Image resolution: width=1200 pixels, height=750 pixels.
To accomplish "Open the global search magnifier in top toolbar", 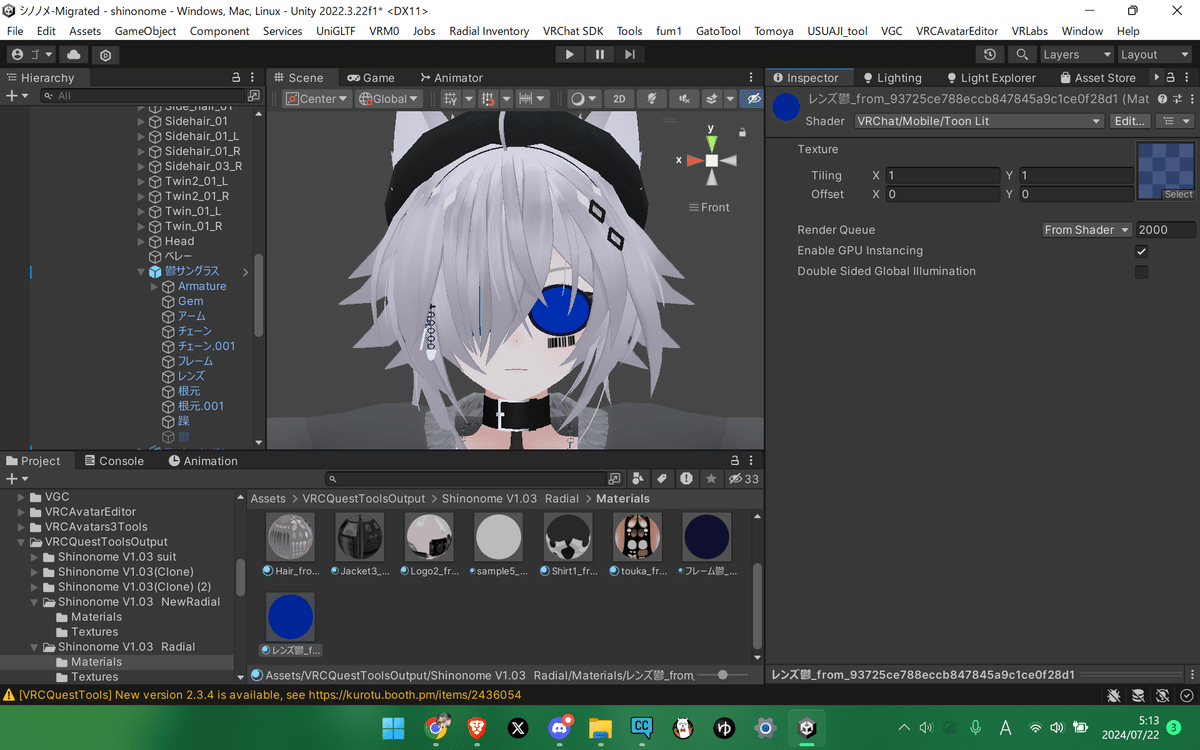I will coord(1021,55).
